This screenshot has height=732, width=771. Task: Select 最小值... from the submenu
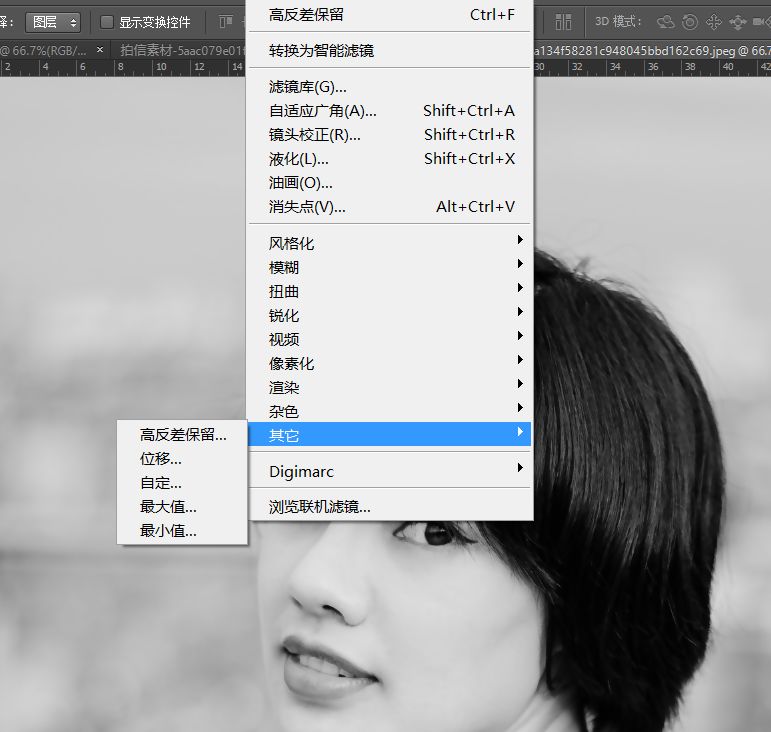coord(168,531)
